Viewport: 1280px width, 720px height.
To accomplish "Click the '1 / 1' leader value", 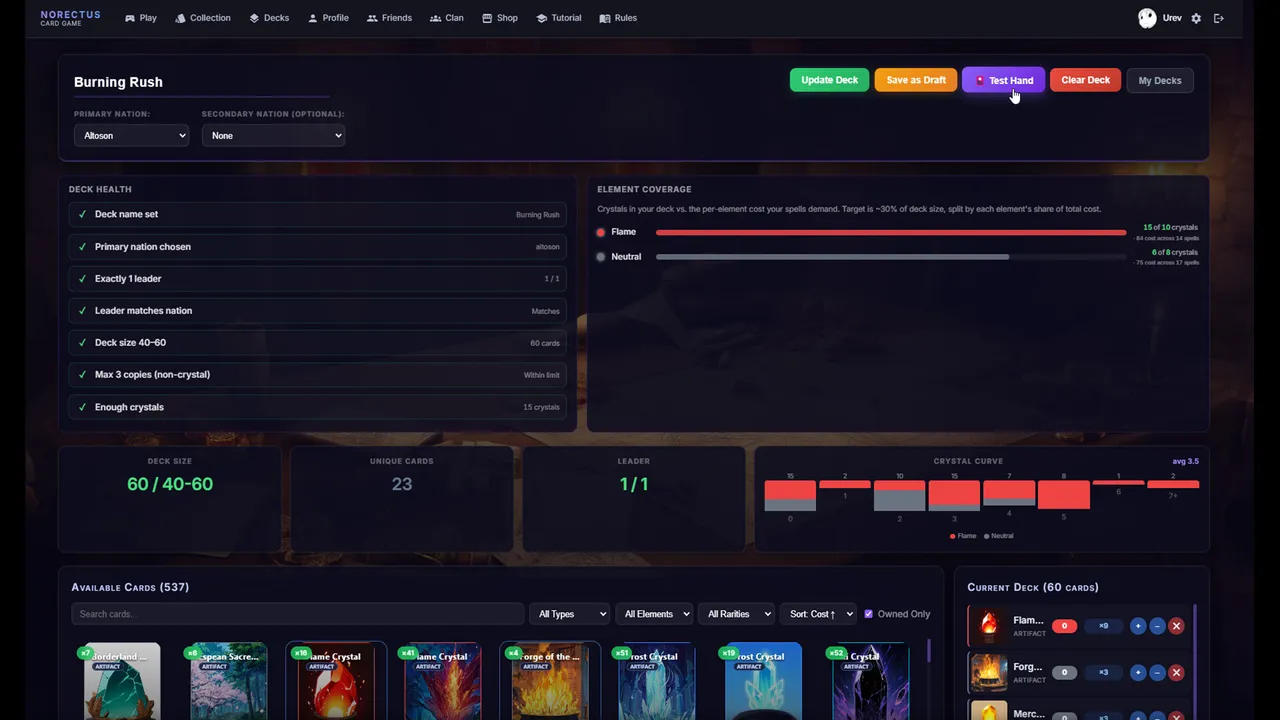I will click(x=634, y=484).
